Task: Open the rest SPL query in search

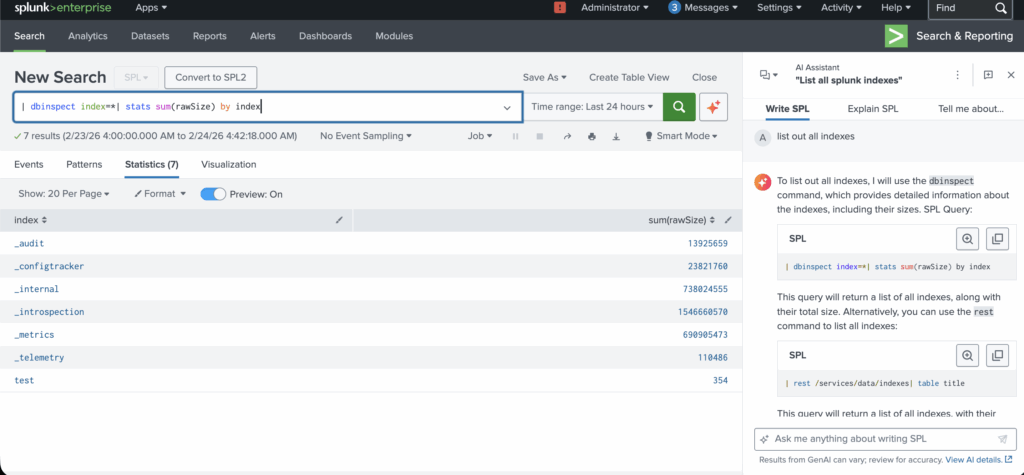Action: [x=967, y=354]
